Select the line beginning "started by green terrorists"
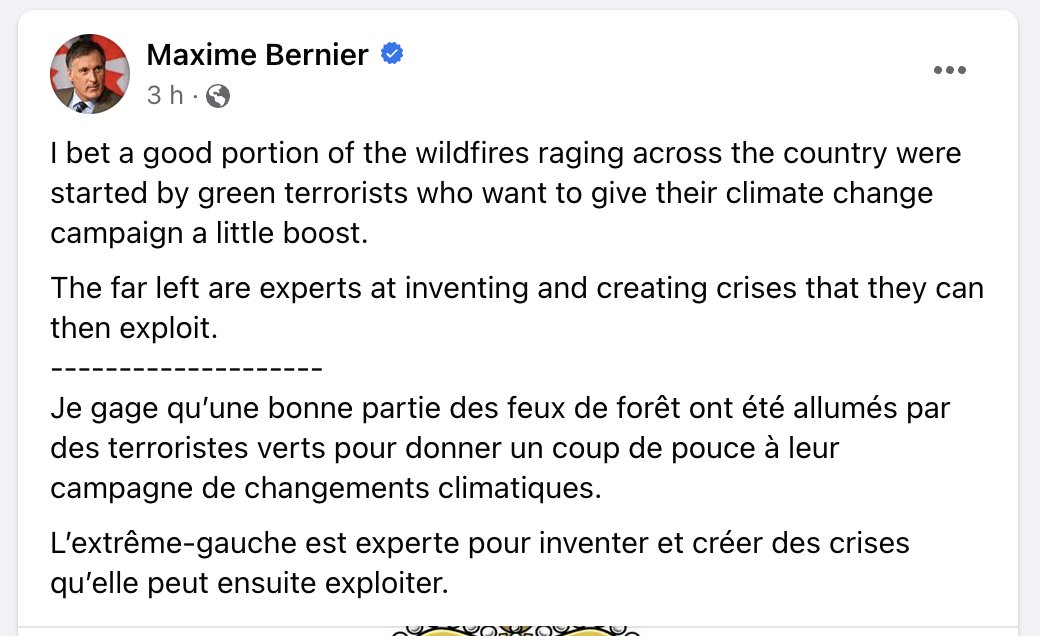The image size is (1040, 636). point(491,194)
